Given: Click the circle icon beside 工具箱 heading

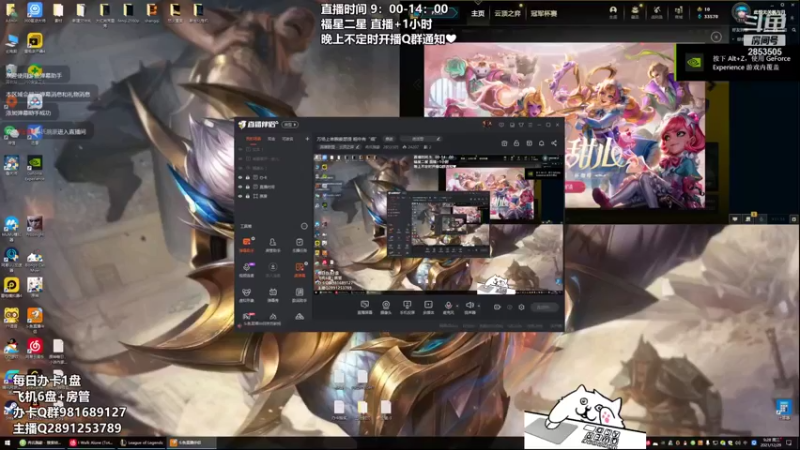Looking at the screenshot, I should (x=304, y=226).
